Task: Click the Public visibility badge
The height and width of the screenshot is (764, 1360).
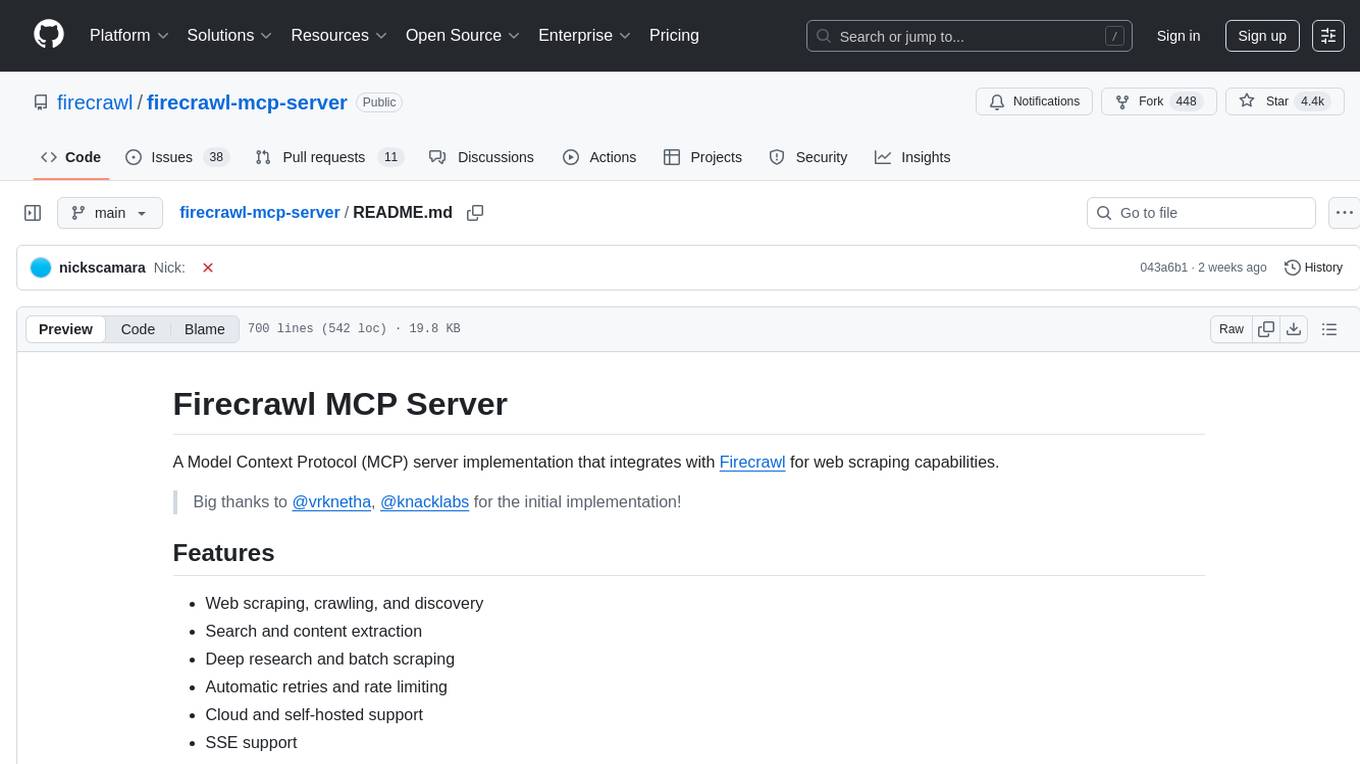Action: [x=379, y=102]
